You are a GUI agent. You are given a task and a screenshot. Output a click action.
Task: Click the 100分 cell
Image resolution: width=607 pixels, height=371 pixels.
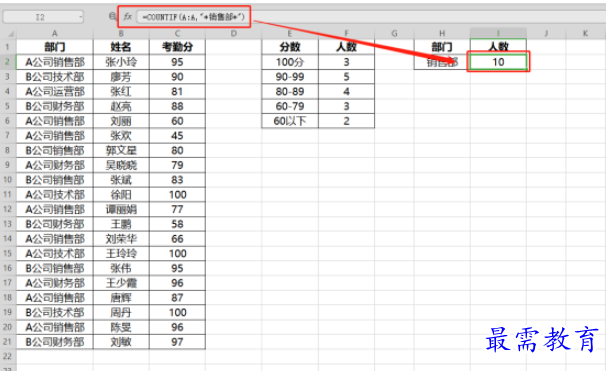(x=290, y=62)
